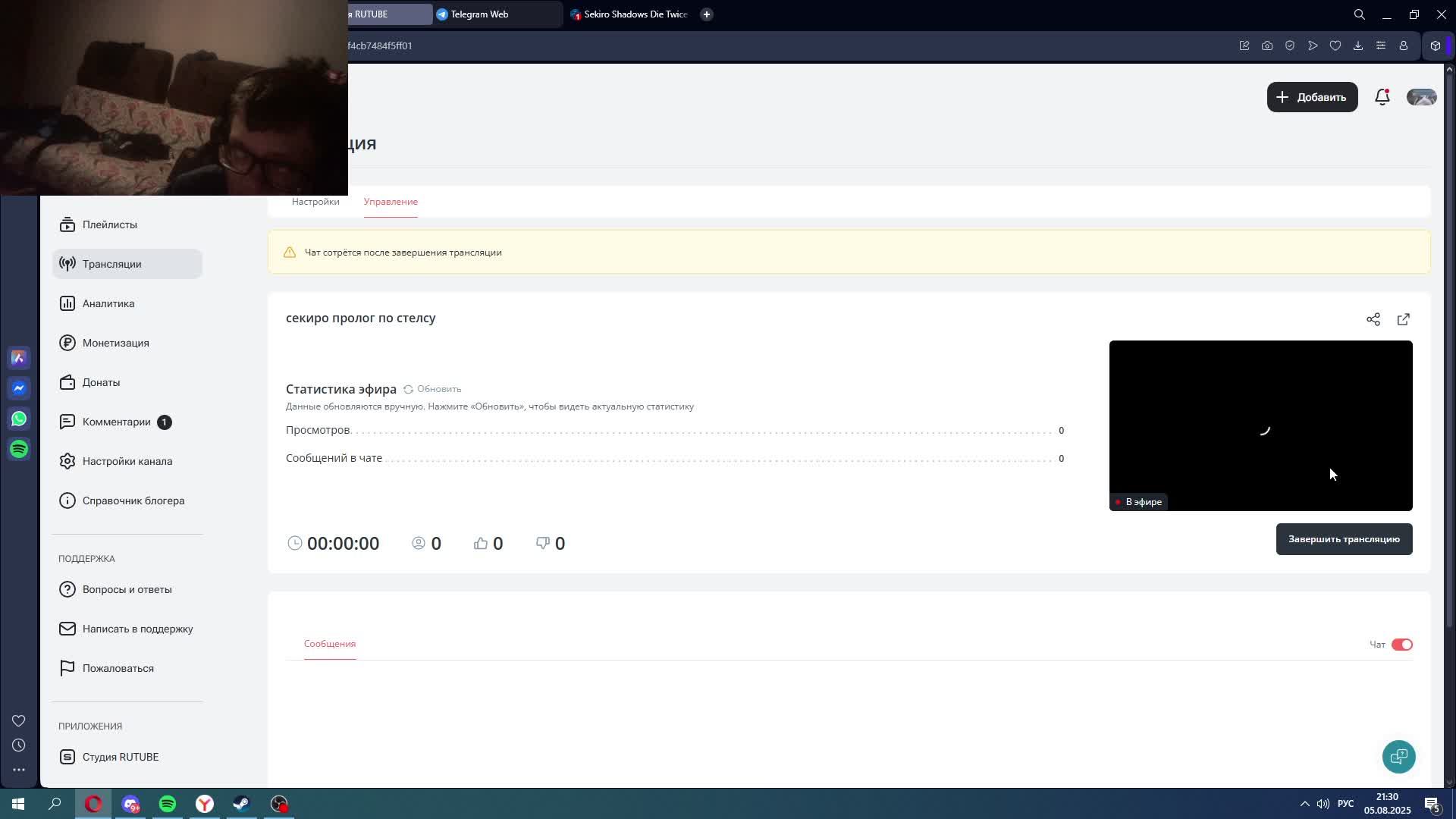
Task: Click the share icon for the stream
Action: (x=1373, y=319)
